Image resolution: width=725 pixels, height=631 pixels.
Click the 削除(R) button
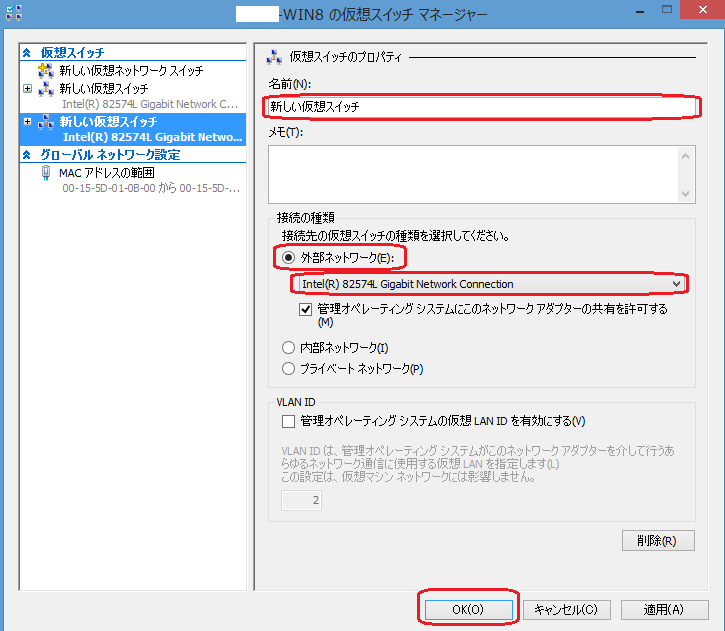tap(658, 540)
